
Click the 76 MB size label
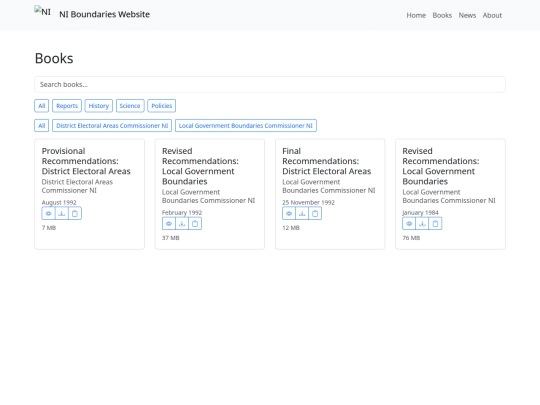click(411, 238)
